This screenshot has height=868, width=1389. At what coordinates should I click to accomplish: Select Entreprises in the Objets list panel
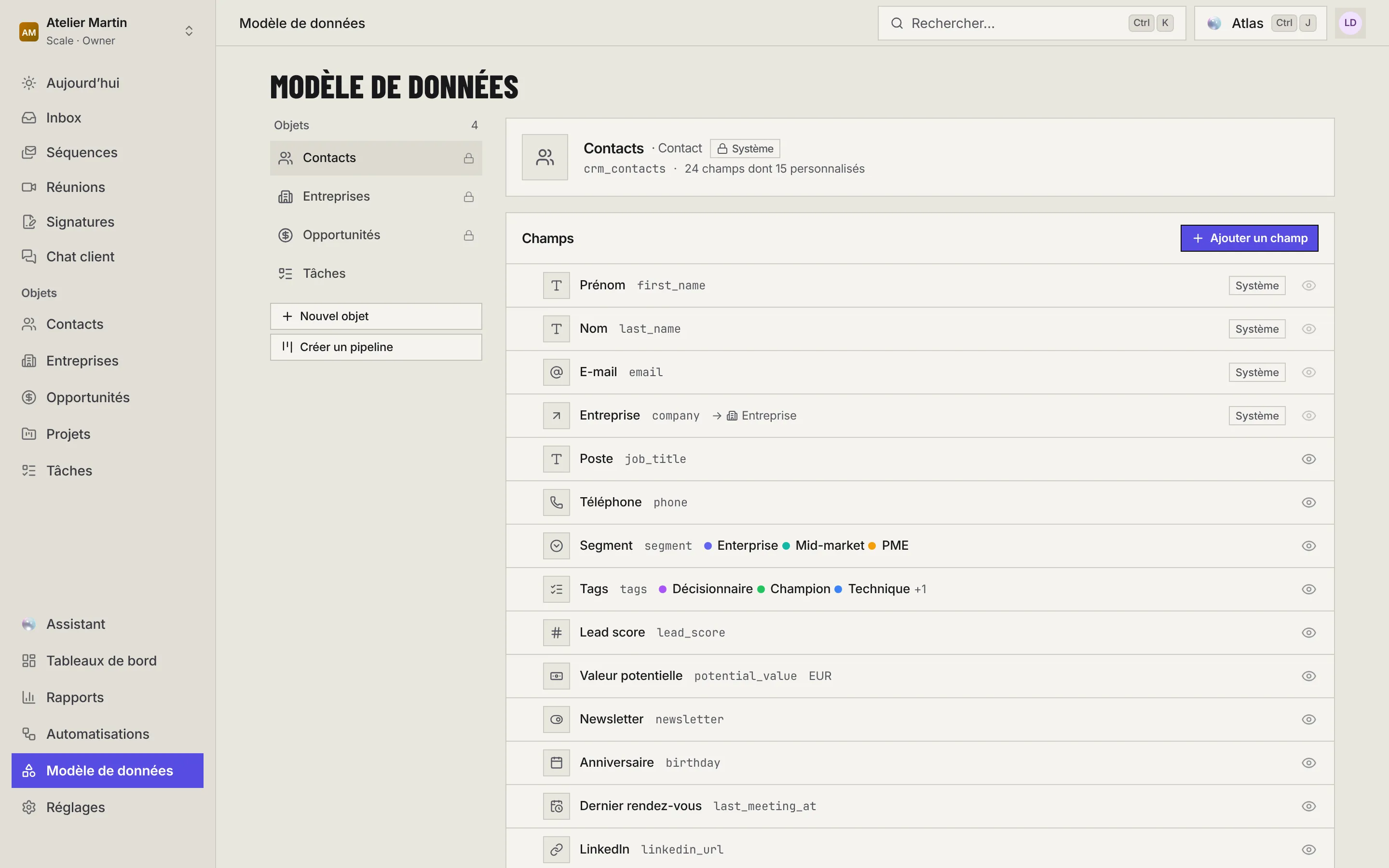(376, 196)
